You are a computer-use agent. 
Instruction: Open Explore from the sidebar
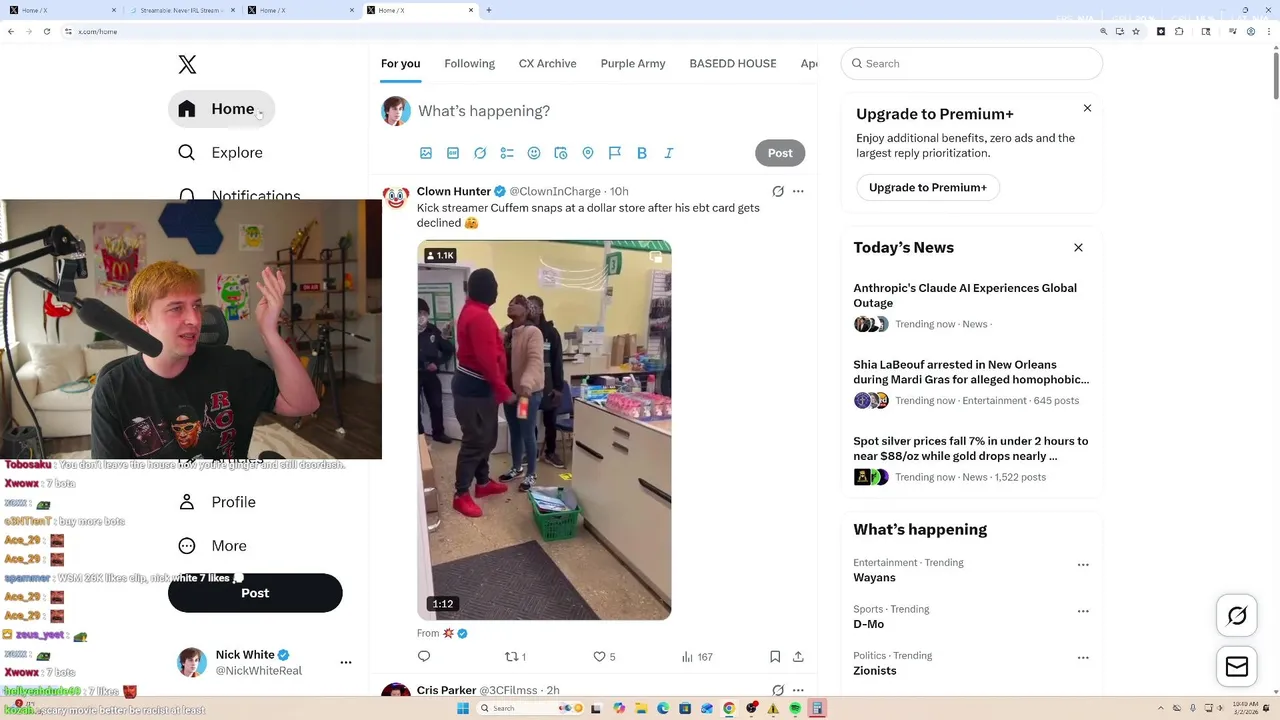pyautogui.click(x=222, y=153)
